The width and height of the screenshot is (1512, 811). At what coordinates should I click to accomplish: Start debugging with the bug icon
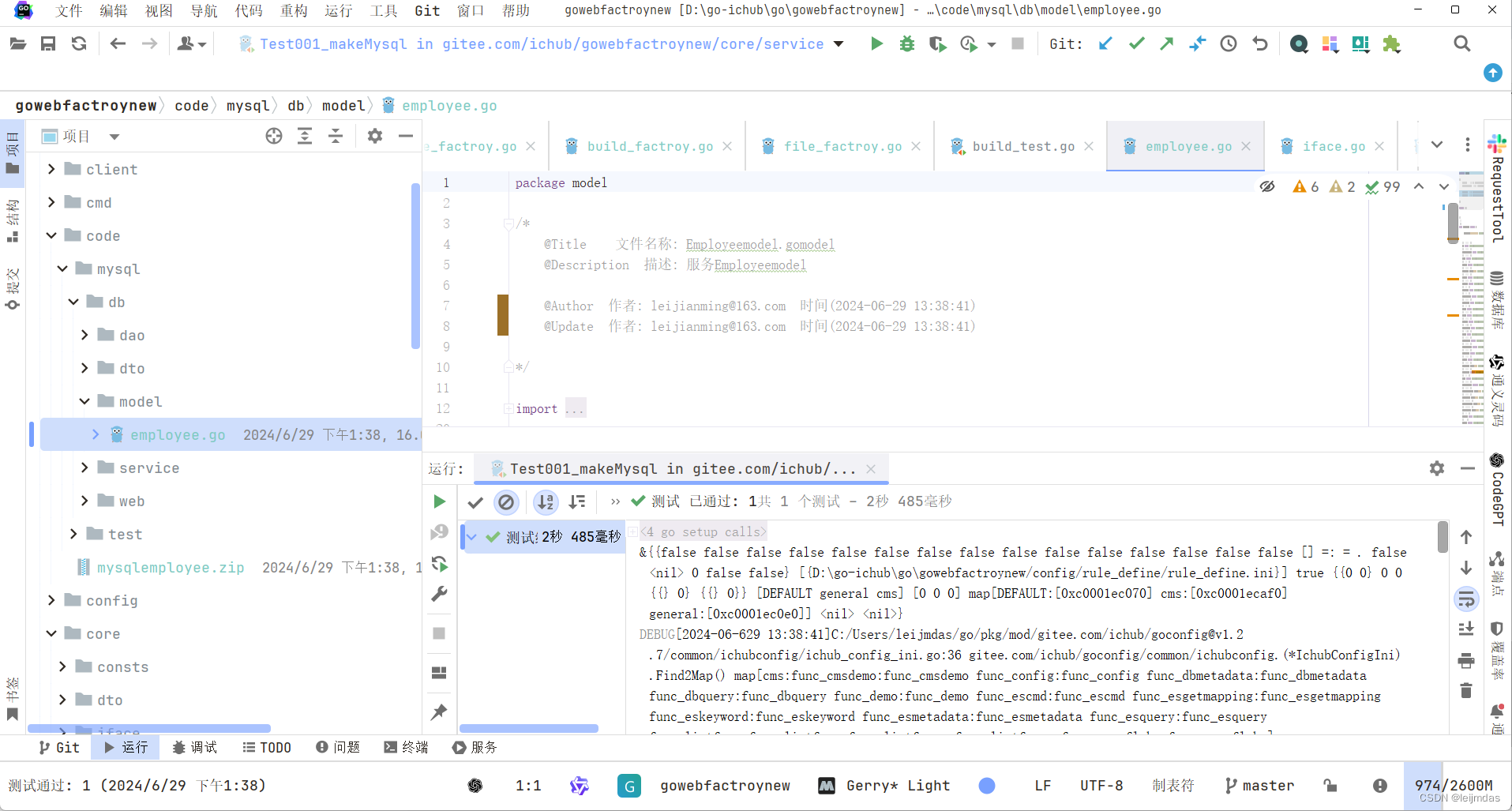tap(906, 43)
